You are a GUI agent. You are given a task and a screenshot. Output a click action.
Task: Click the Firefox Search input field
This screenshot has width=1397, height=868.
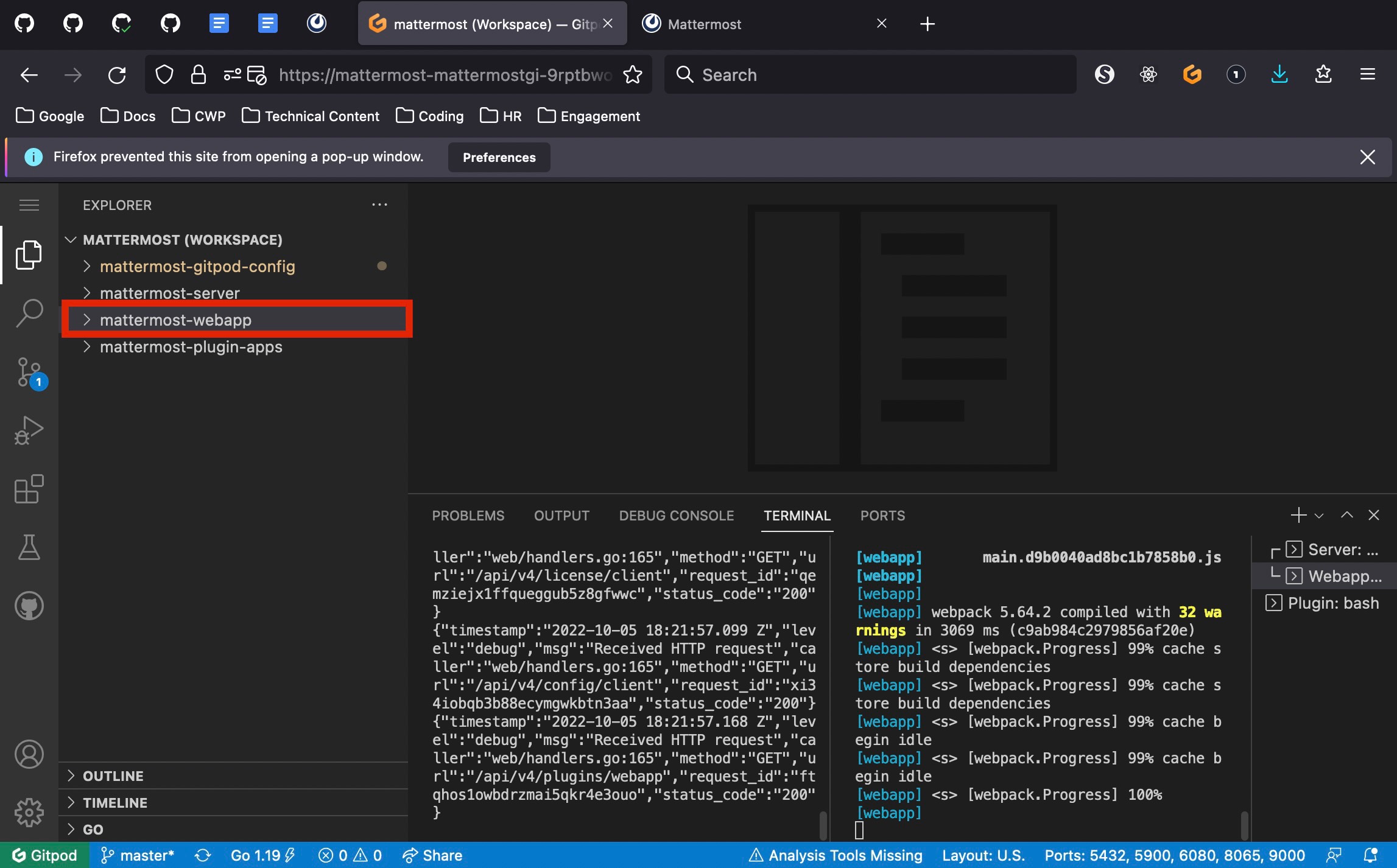tap(870, 75)
